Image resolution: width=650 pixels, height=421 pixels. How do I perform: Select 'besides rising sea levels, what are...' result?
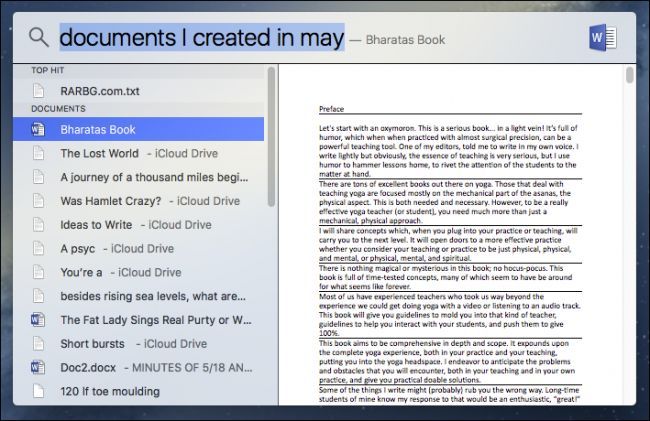[138, 296]
